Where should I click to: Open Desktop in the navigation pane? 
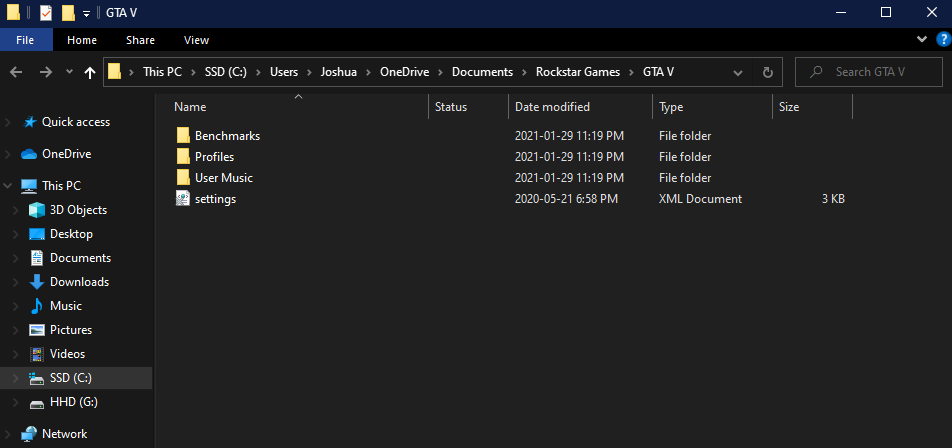(x=71, y=234)
